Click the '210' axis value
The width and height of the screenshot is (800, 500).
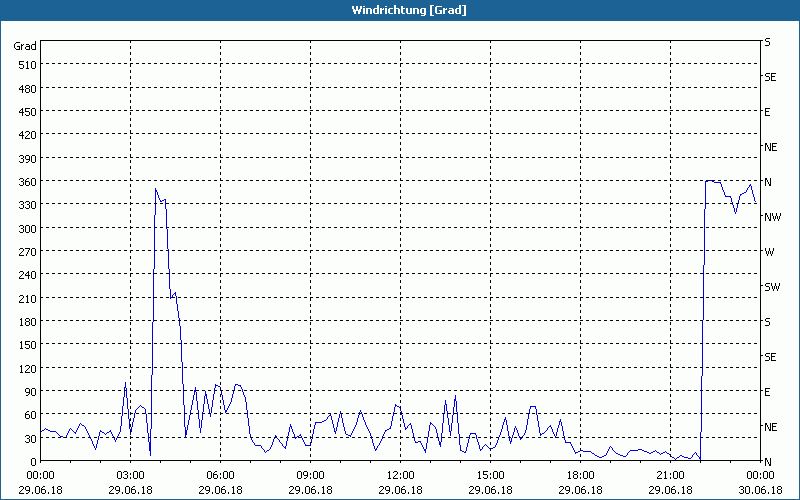(x=27, y=298)
